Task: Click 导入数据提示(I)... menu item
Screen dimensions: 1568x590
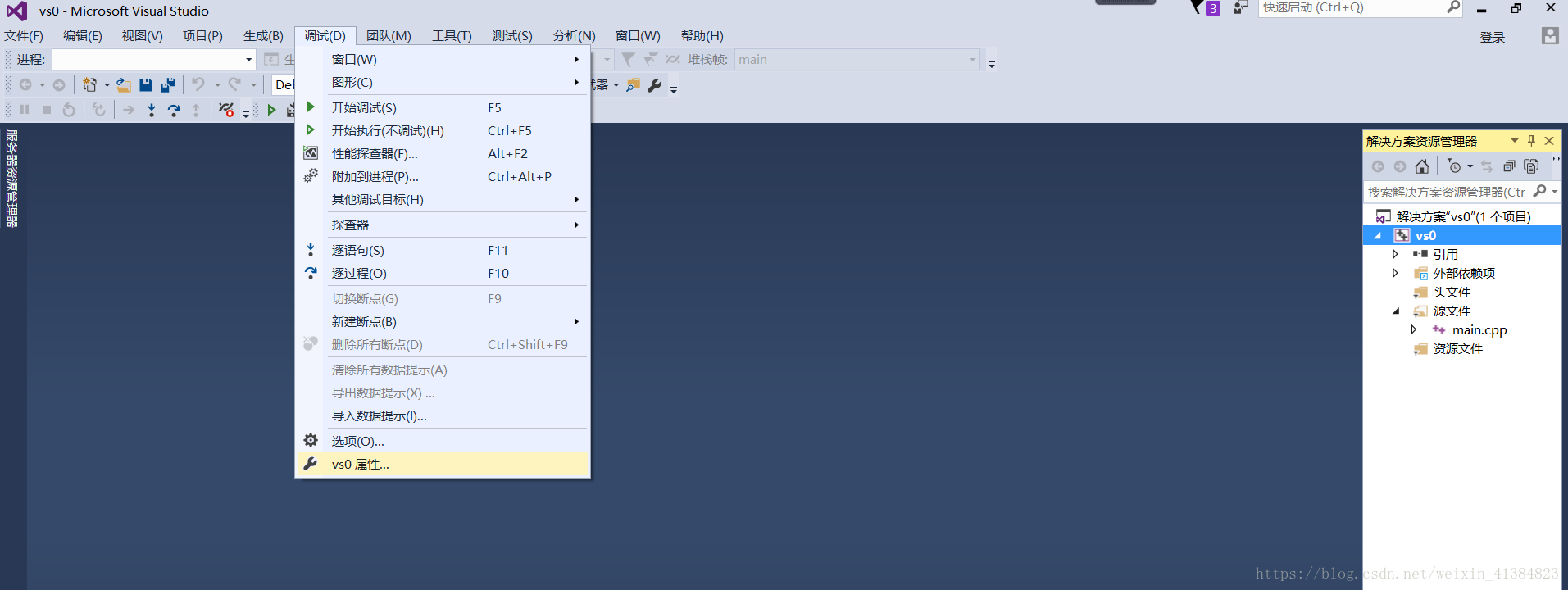Action: tap(443, 415)
